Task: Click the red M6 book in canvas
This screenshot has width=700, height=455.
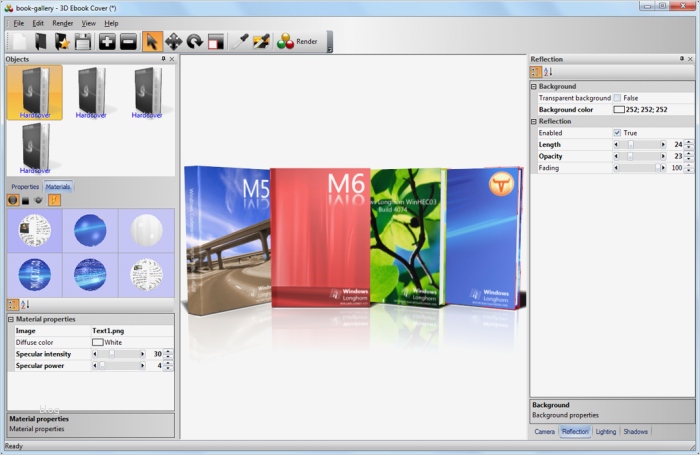Action: coord(321,237)
